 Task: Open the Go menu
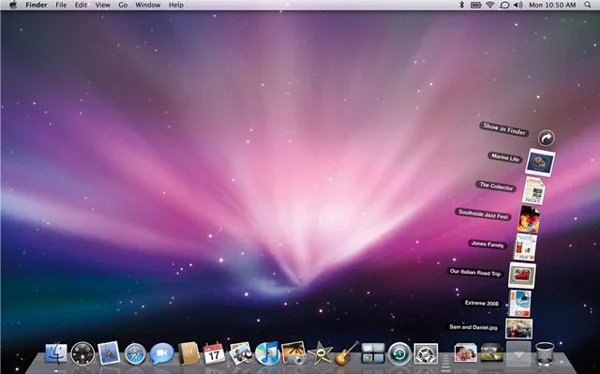coord(123,5)
